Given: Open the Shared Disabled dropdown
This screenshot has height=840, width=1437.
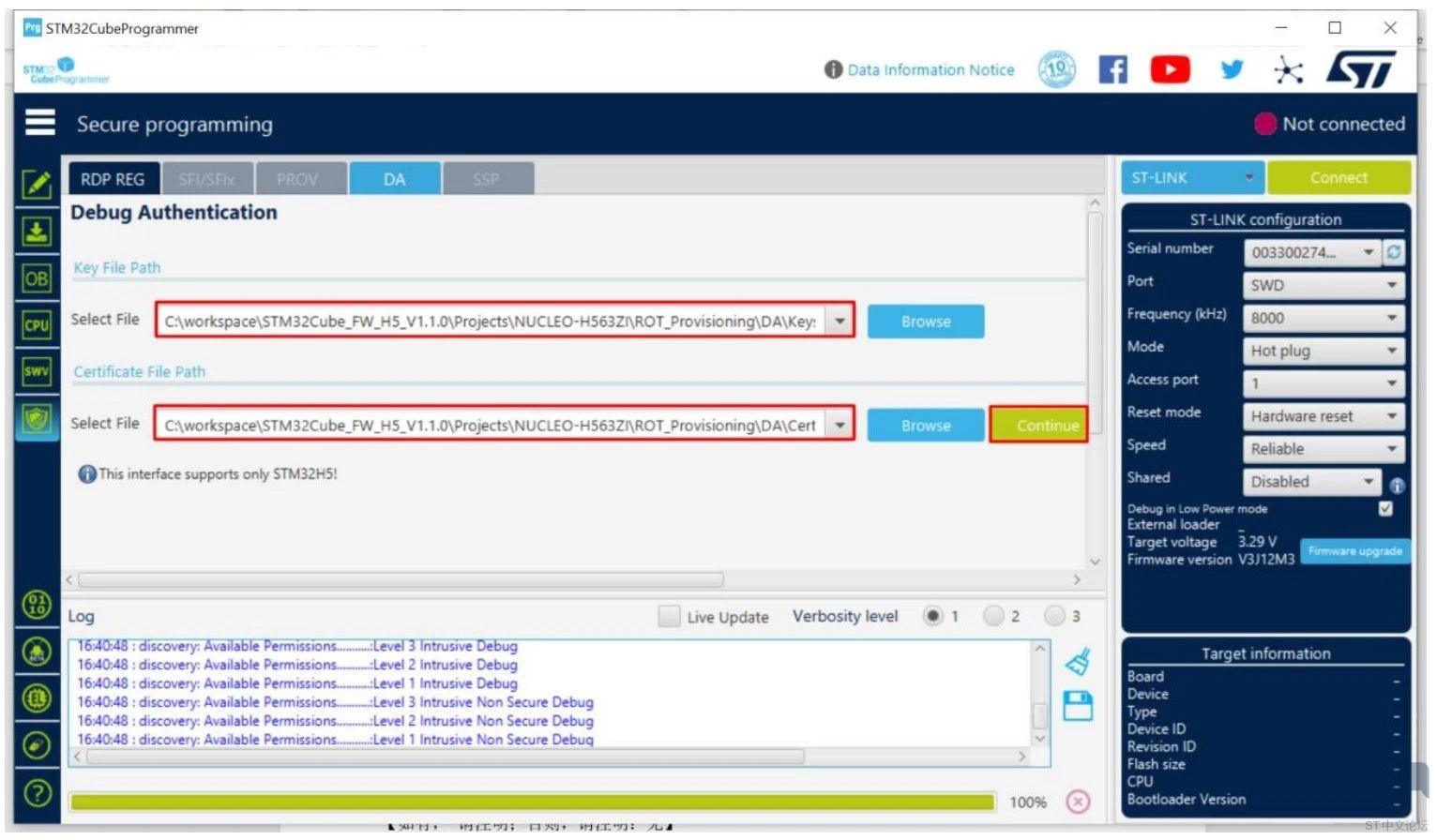Looking at the screenshot, I should tap(1312, 482).
